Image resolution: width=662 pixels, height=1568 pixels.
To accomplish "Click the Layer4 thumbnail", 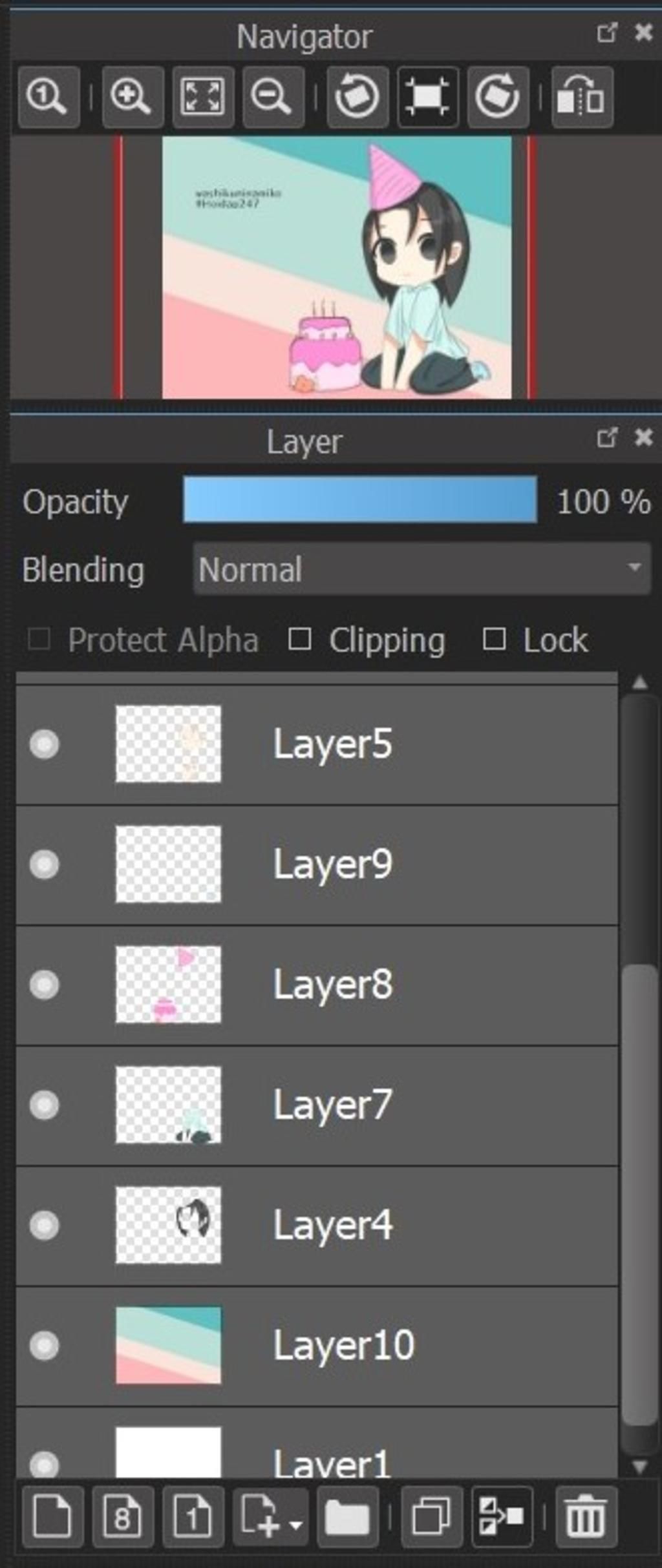I will (168, 1225).
